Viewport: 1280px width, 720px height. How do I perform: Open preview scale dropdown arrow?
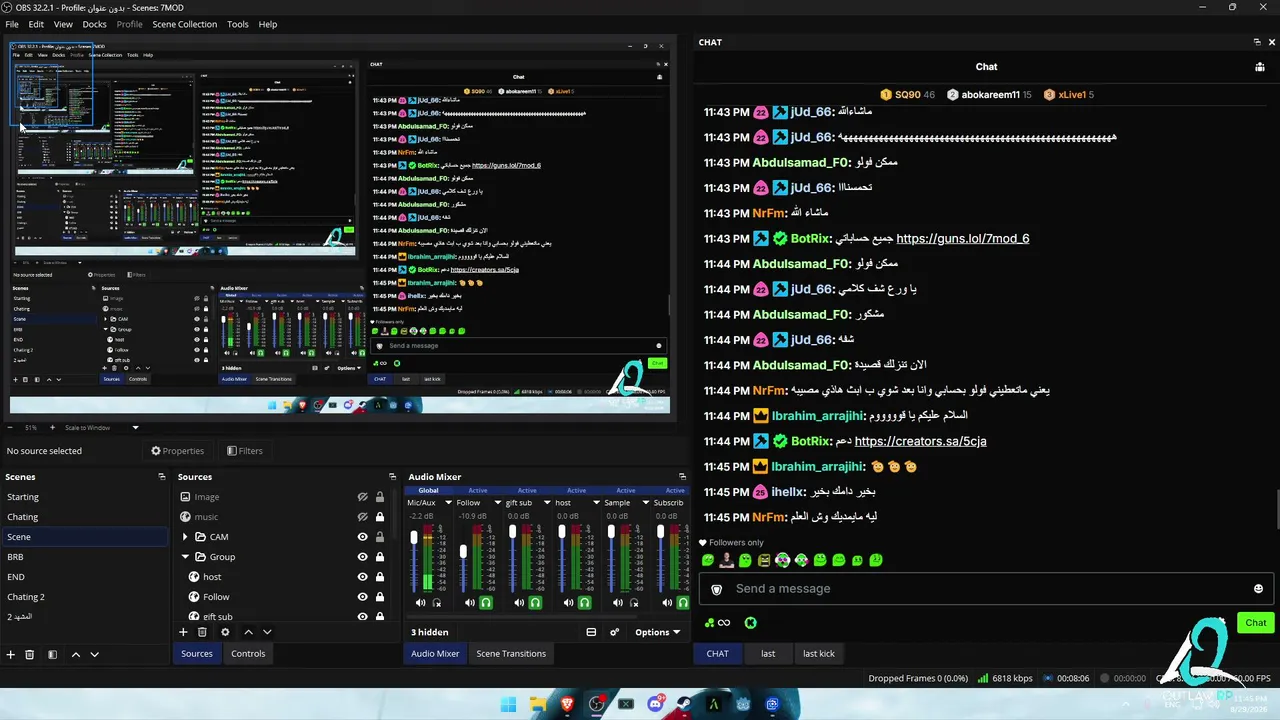pos(135,428)
